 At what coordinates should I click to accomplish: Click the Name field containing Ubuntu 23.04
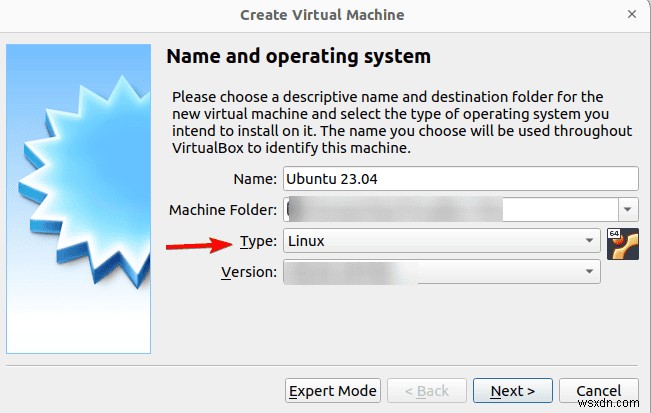tap(461, 178)
